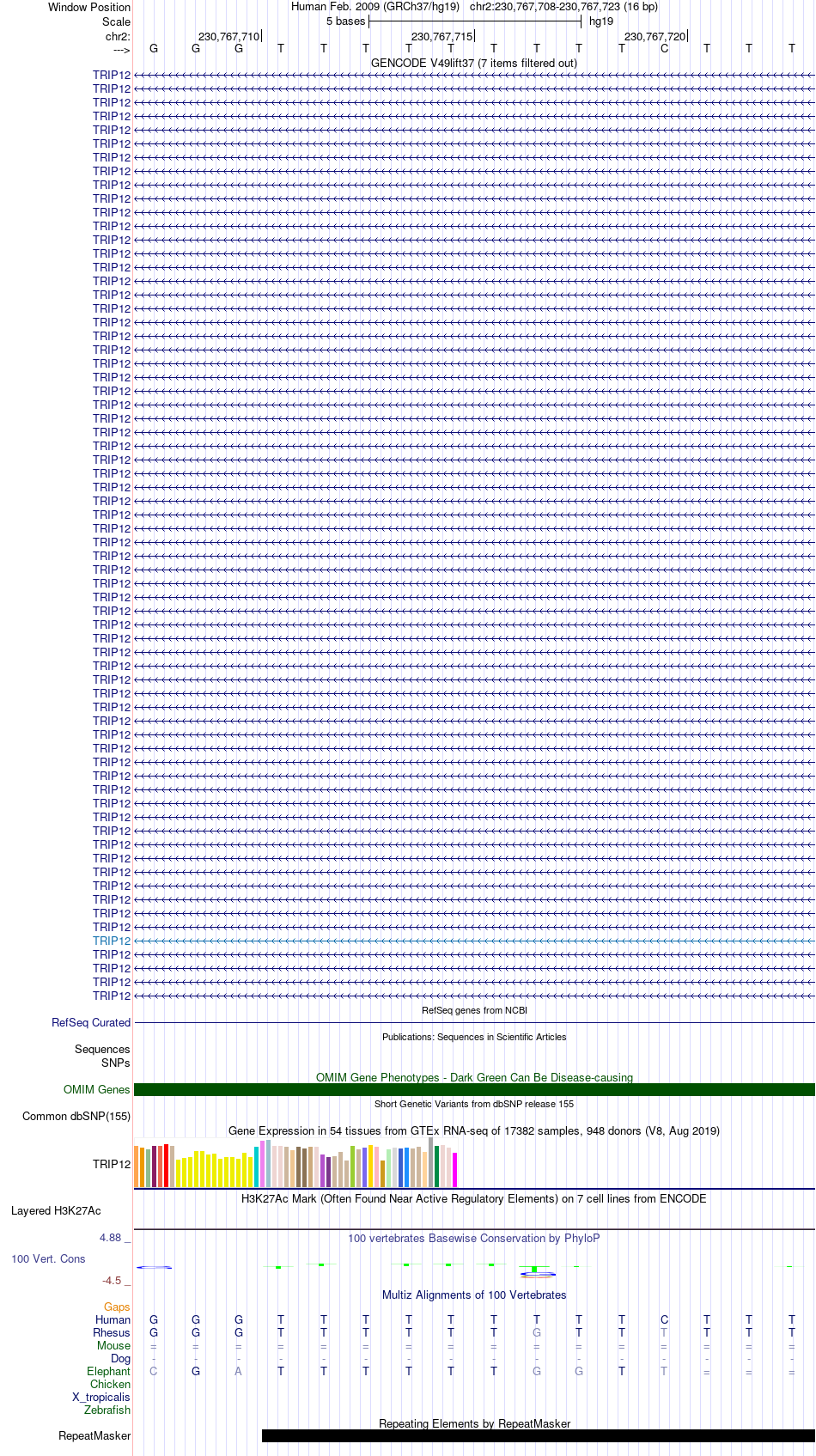This screenshot has height=1456, width=816.
Task: Open GENCODE V49lift37 track title
Action: [474, 64]
